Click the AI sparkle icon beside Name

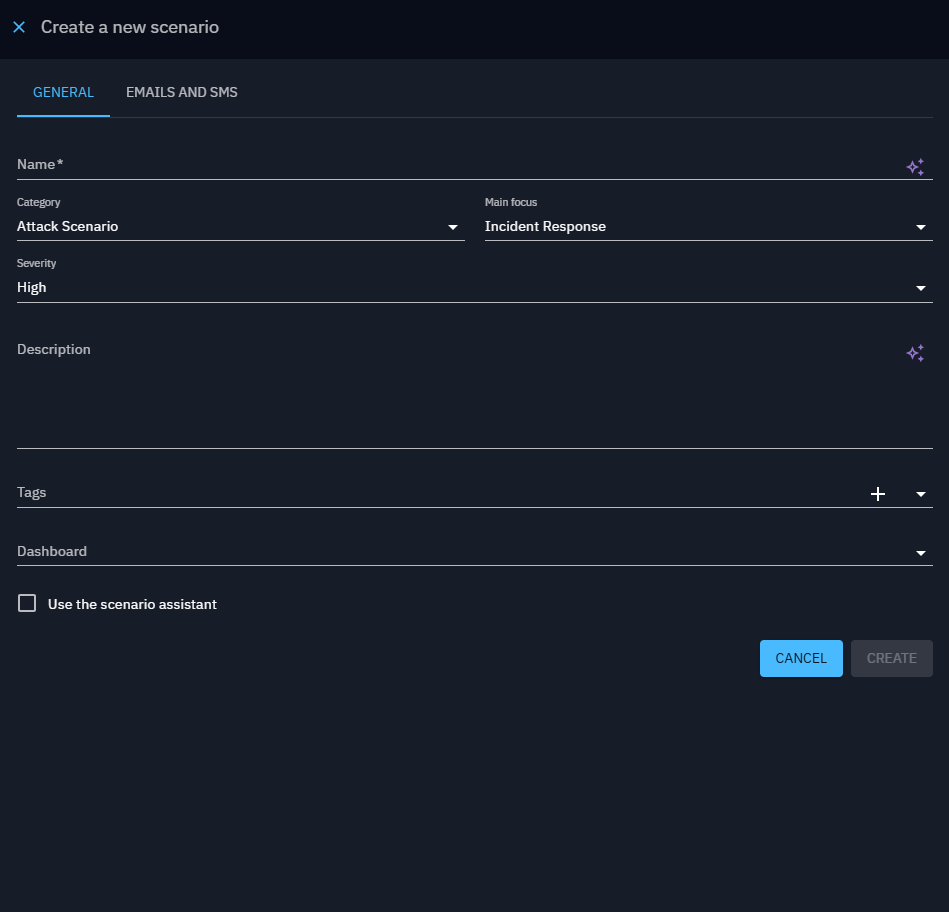point(914,167)
